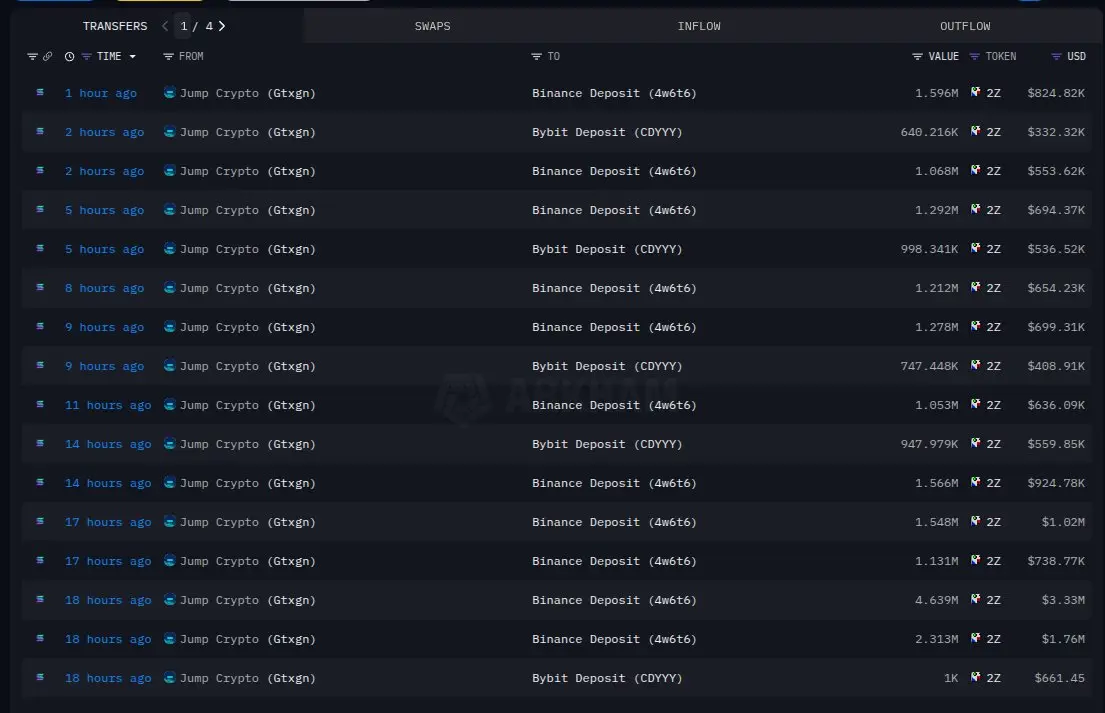Open Binance Deposit (4w6t6) on $924.78K row

coord(614,483)
